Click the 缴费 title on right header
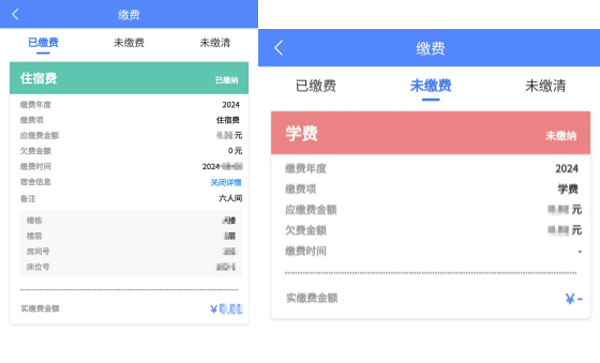Screen dimensions: 600x363 tap(430, 49)
